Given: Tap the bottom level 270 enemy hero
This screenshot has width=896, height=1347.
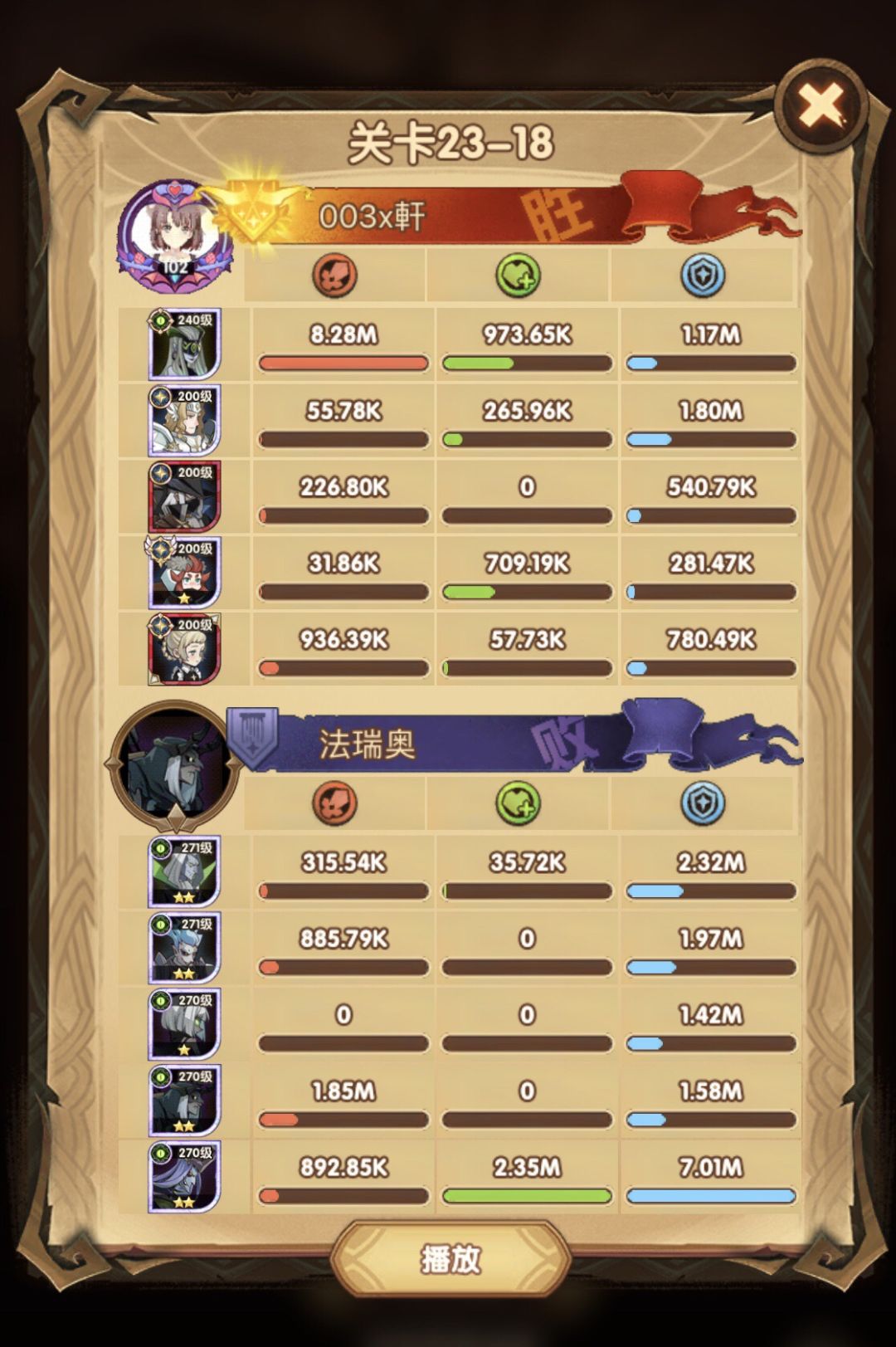Looking at the screenshot, I should pos(184,1177).
